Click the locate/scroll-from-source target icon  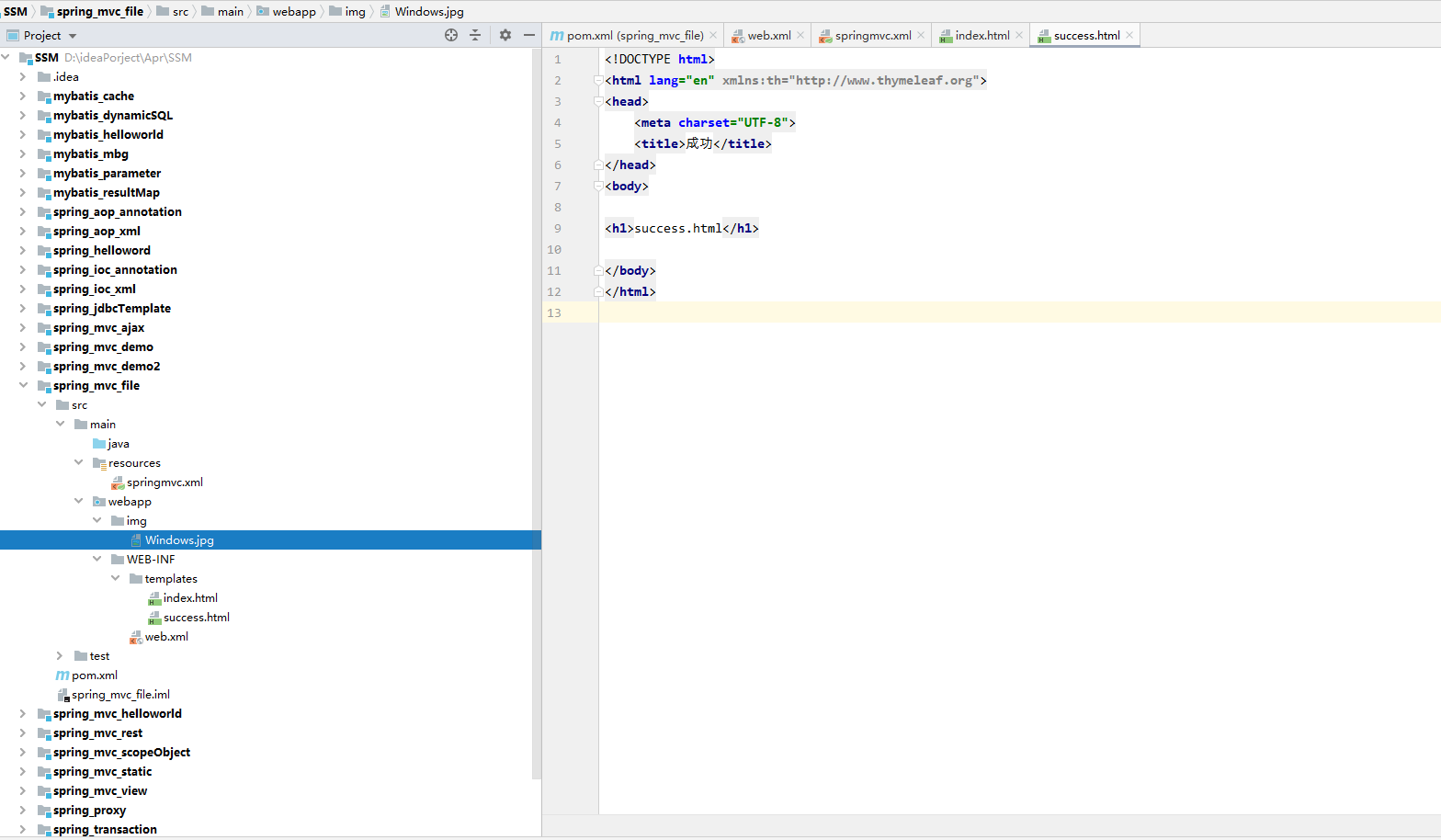pos(451,35)
